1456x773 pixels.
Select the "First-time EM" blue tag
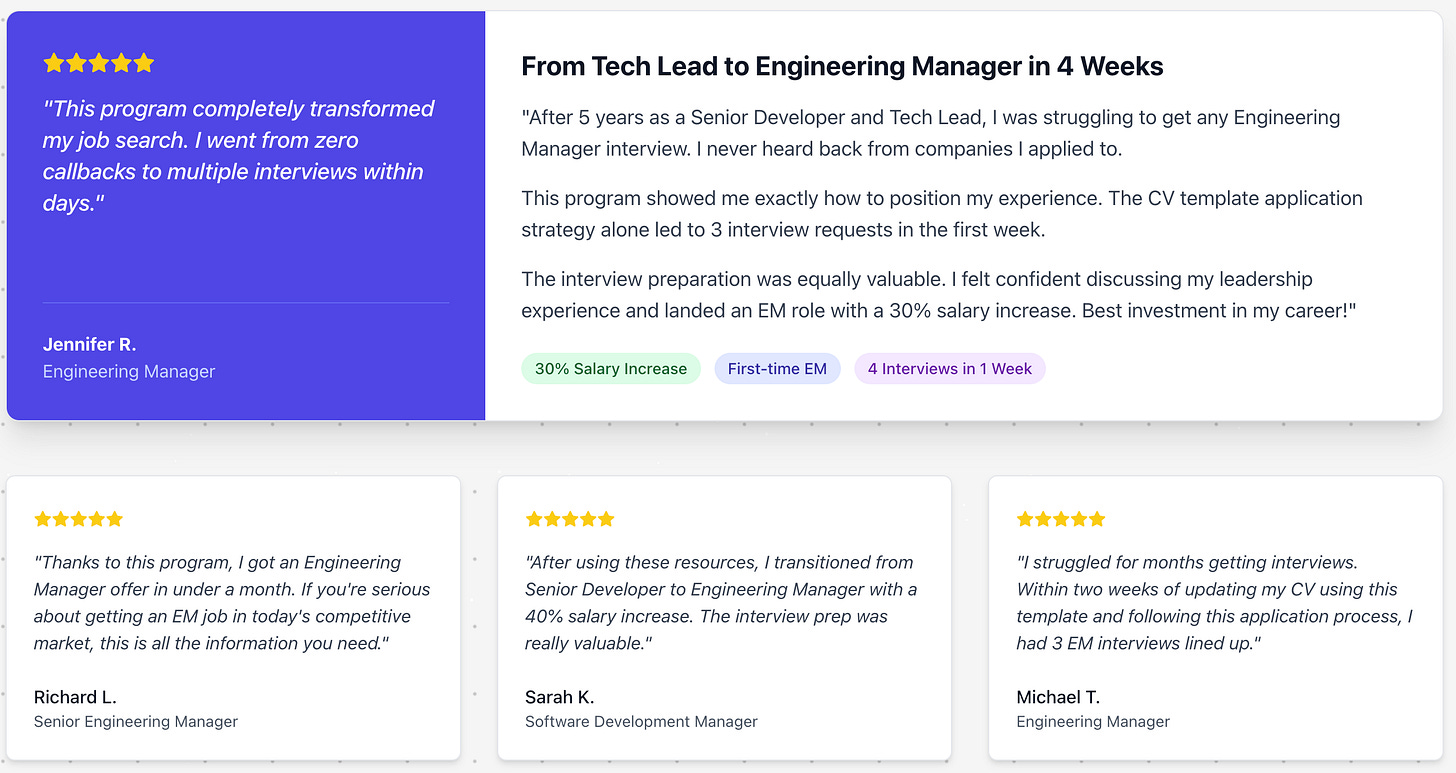[x=777, y=369]
